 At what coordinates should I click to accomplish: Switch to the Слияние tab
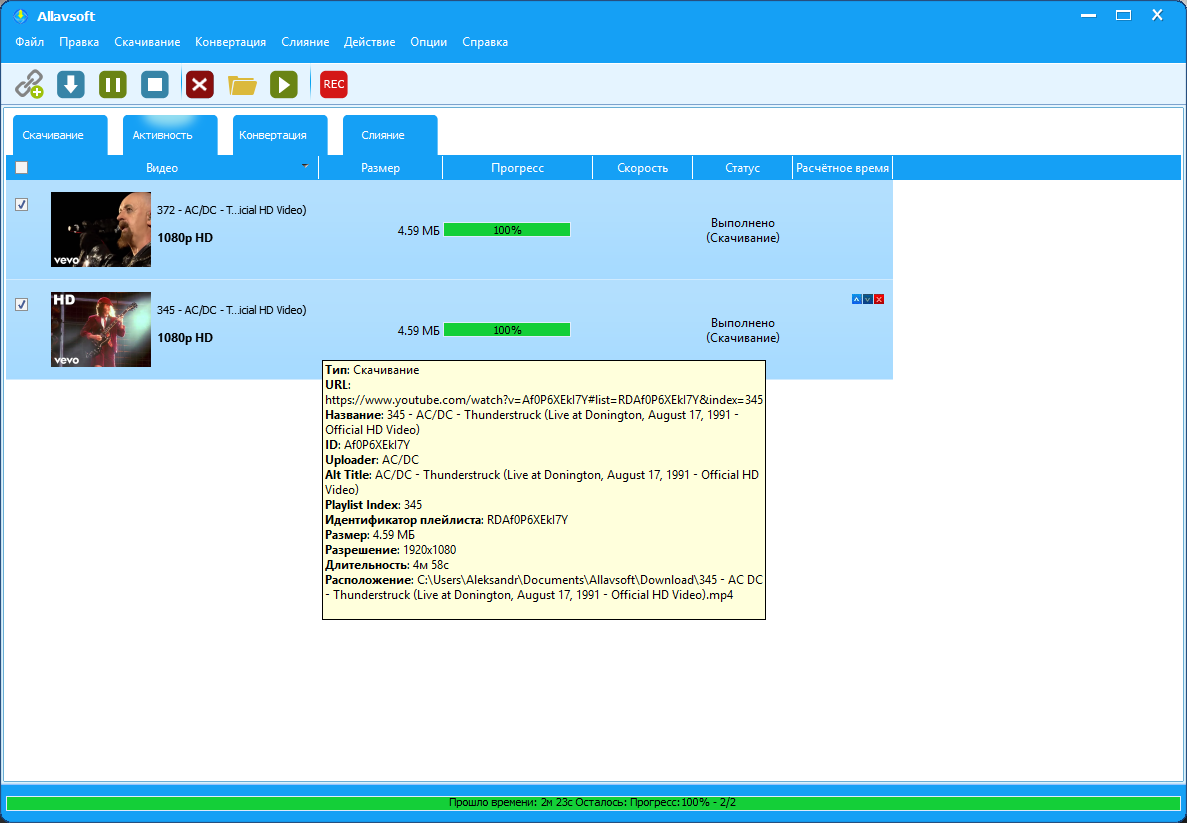(x=390, y=135)
